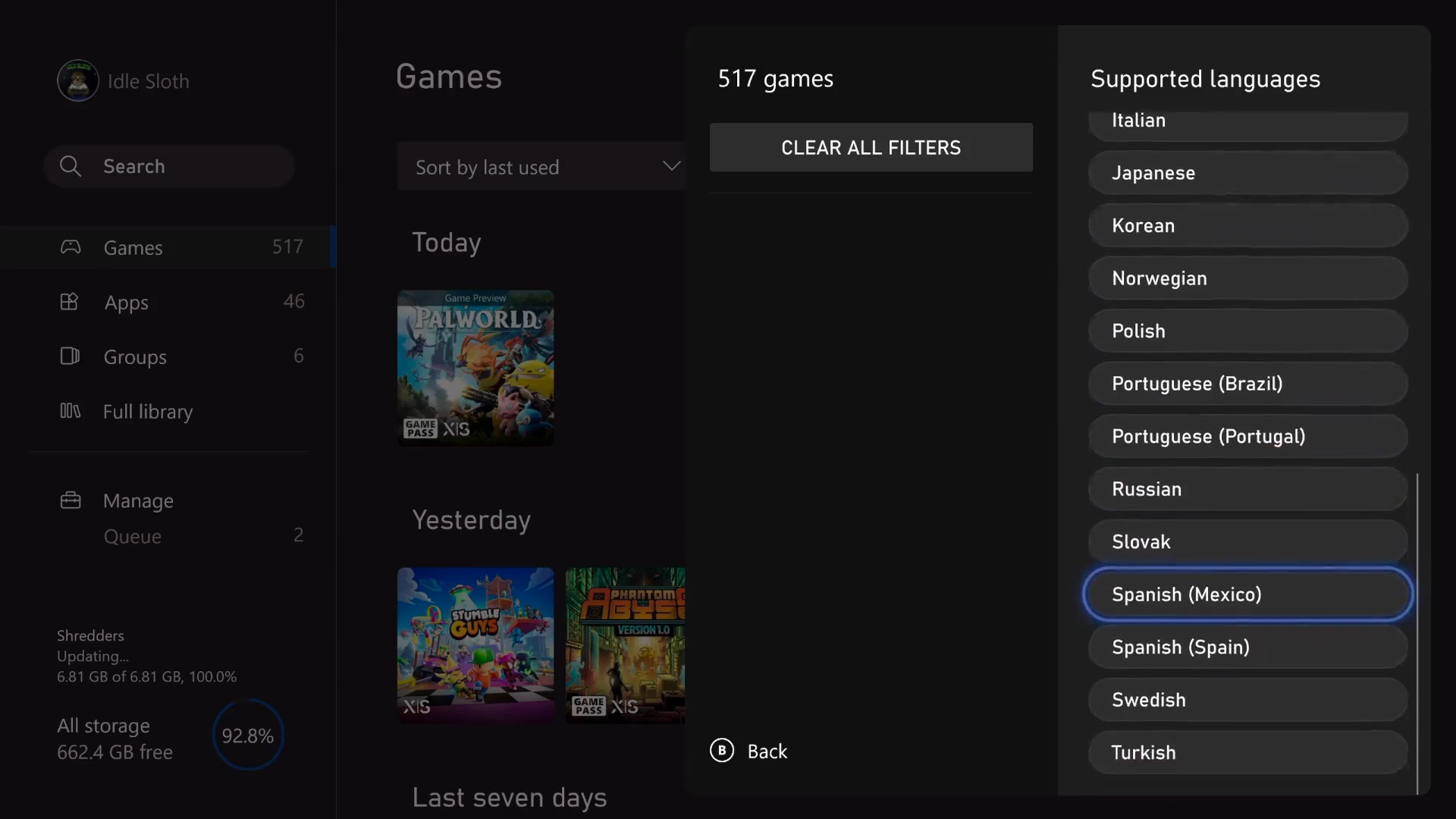Click the Games controller icon
The width and height of the screenshot is (1456, 819).
[71, 247]
